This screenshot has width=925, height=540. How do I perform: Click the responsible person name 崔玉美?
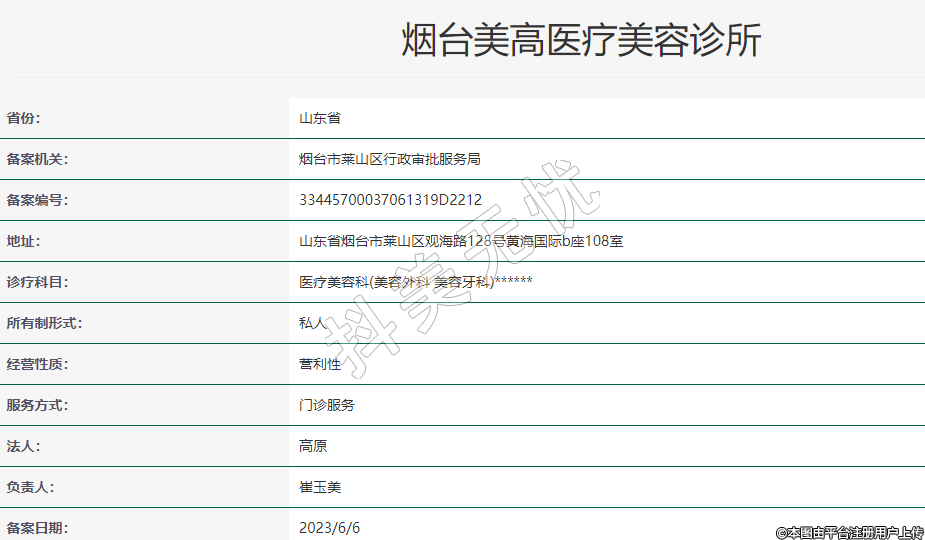coord(320,487)
